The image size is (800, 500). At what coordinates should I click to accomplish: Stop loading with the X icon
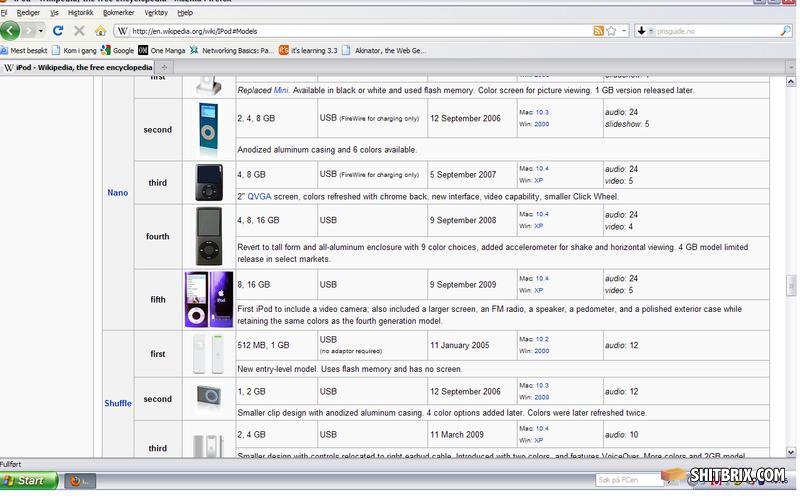[79, 31]
